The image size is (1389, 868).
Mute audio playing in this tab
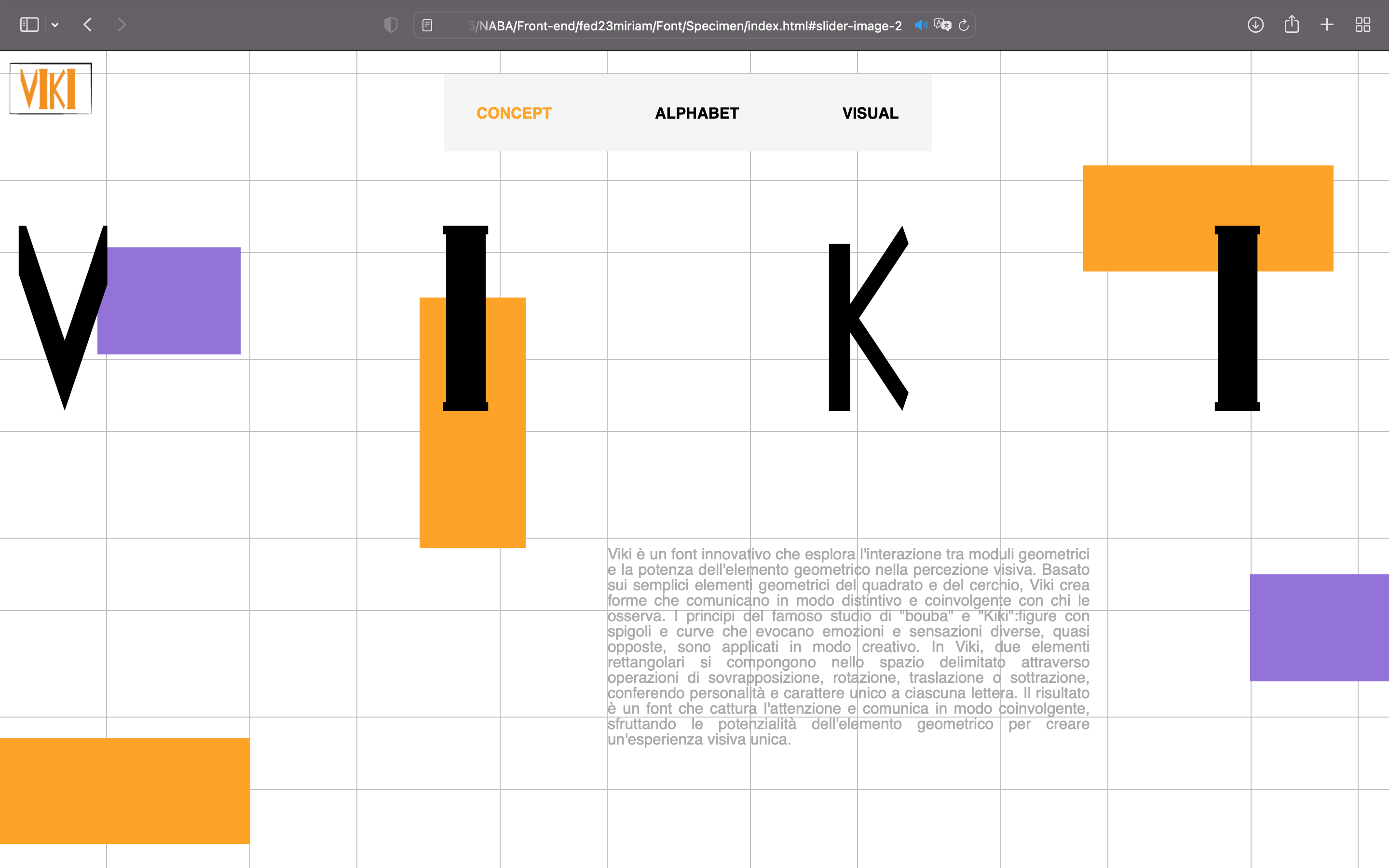920,25
